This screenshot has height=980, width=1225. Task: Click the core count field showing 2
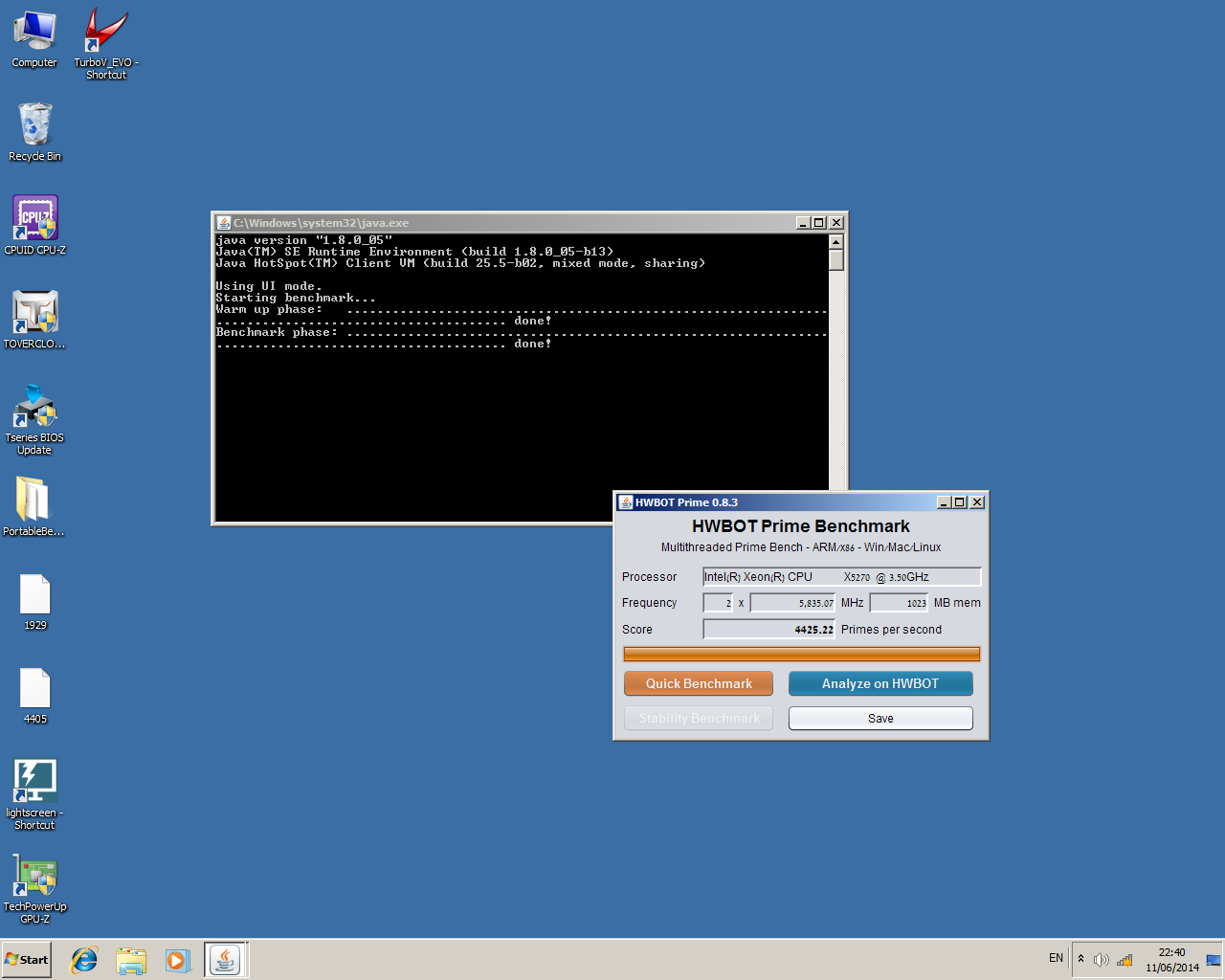coord(718,603)
